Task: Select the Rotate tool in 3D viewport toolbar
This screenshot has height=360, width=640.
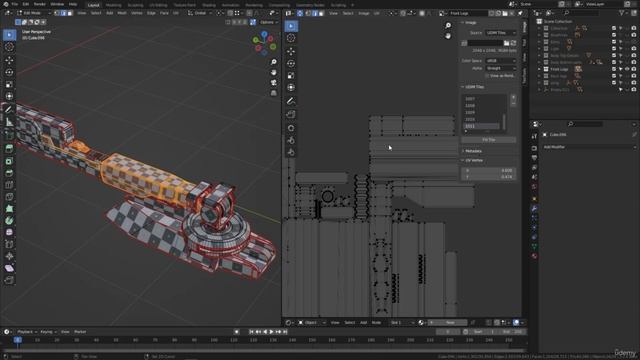Action: [x=9, y=72]
